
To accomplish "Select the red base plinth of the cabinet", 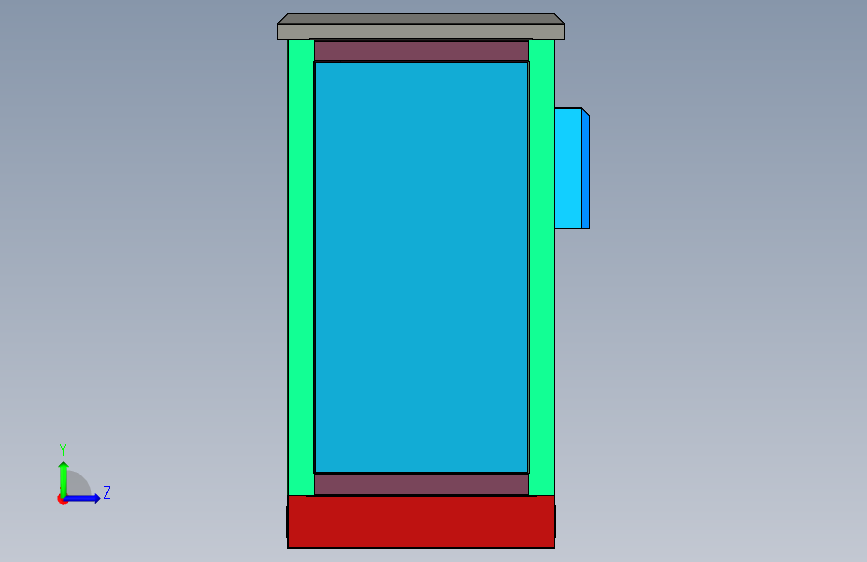I will 421,522.
